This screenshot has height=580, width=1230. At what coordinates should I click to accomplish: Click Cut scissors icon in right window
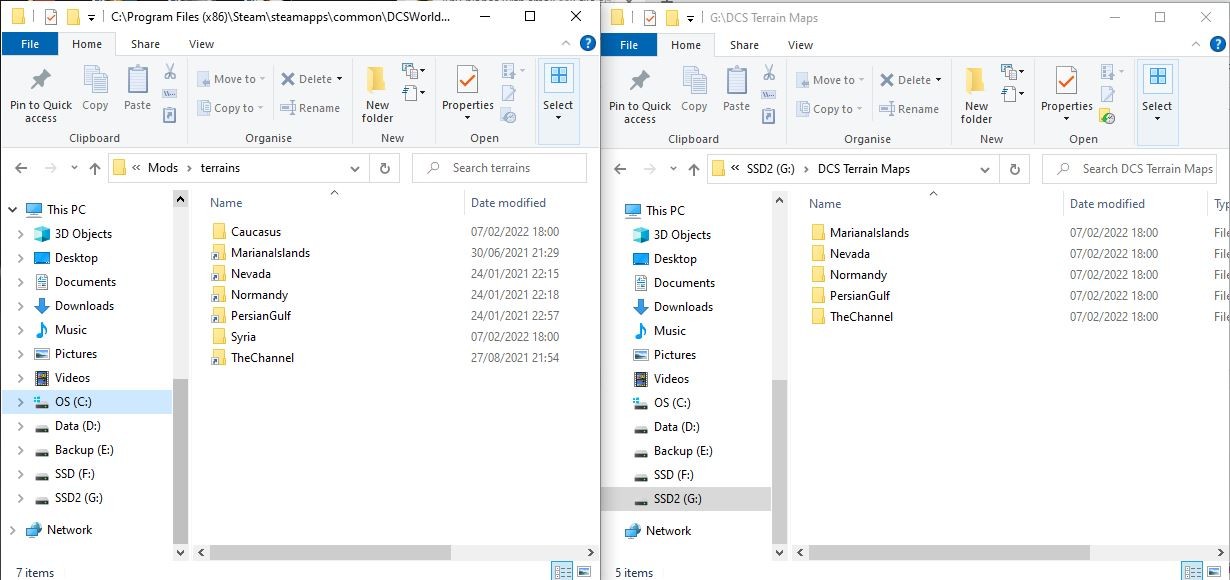point(768,73)
